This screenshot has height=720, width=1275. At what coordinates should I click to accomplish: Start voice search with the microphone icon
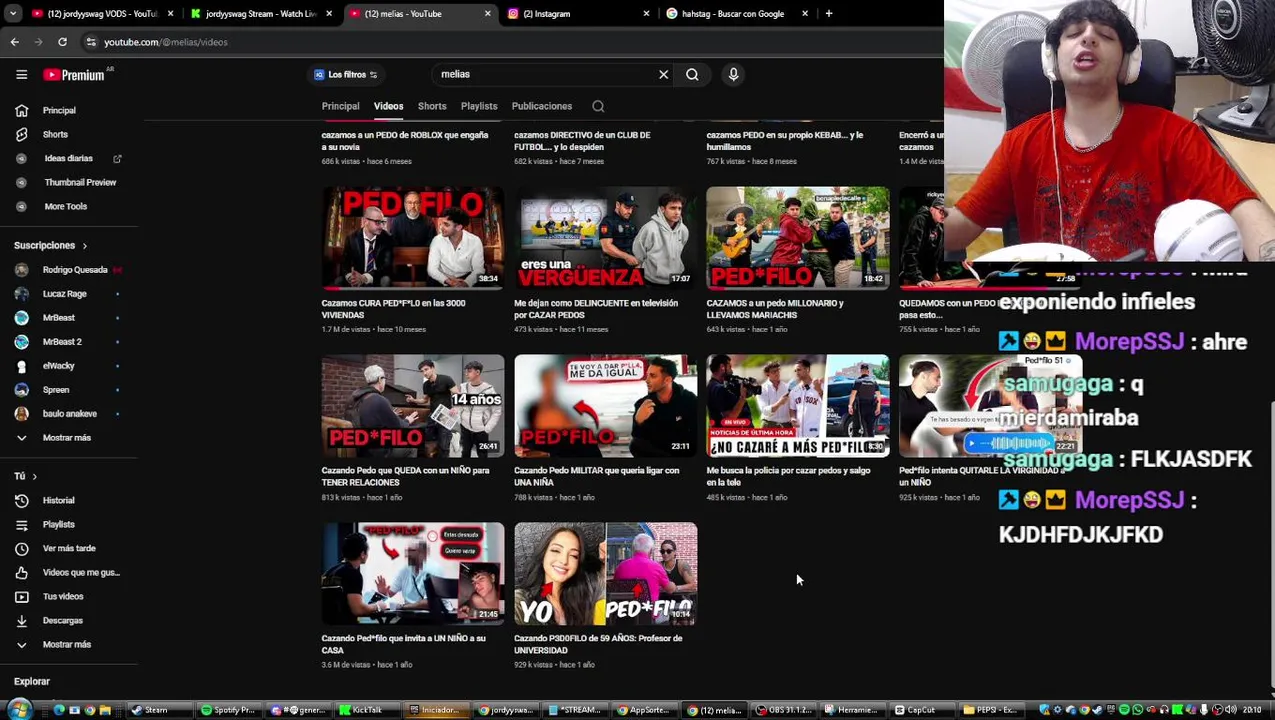[x=733, y=74]
